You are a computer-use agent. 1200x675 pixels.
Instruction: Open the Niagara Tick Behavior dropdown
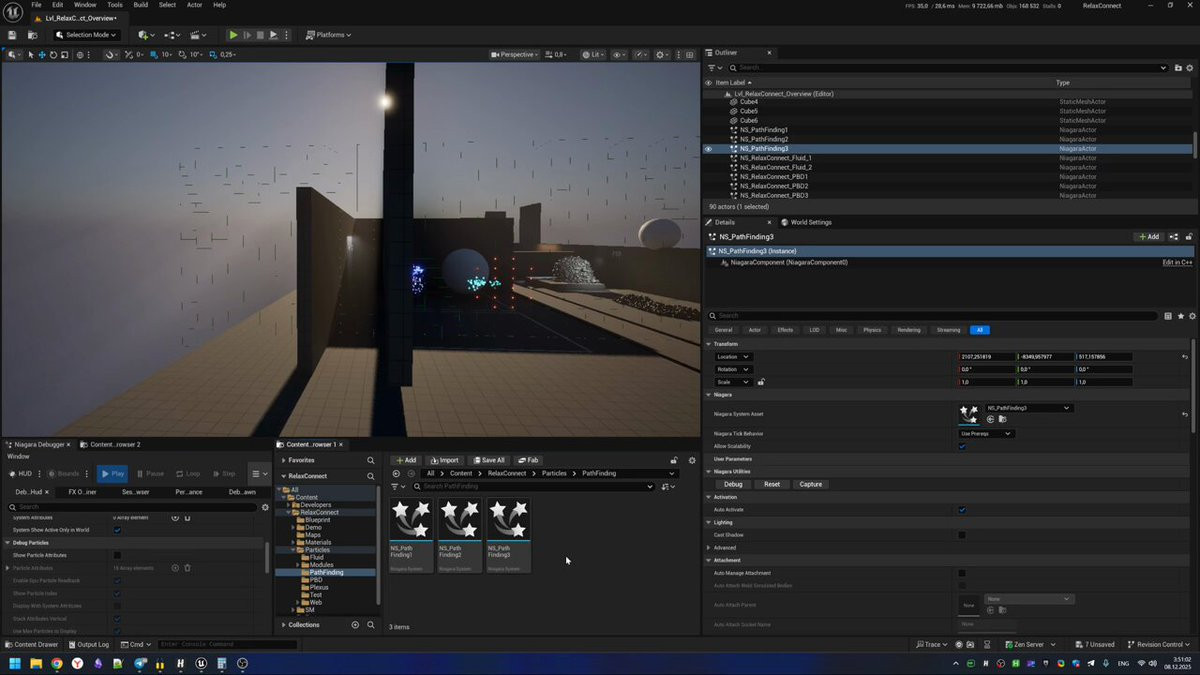986,434
